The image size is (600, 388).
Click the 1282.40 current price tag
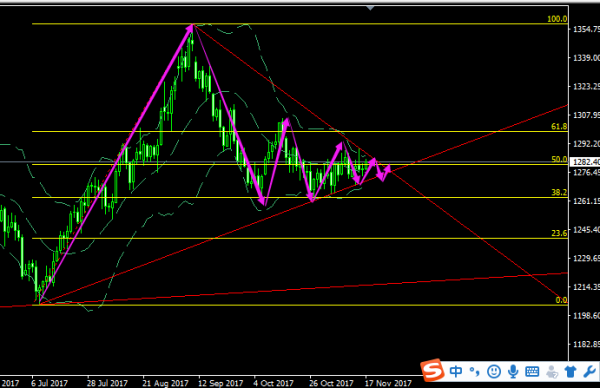pos(585,162)
